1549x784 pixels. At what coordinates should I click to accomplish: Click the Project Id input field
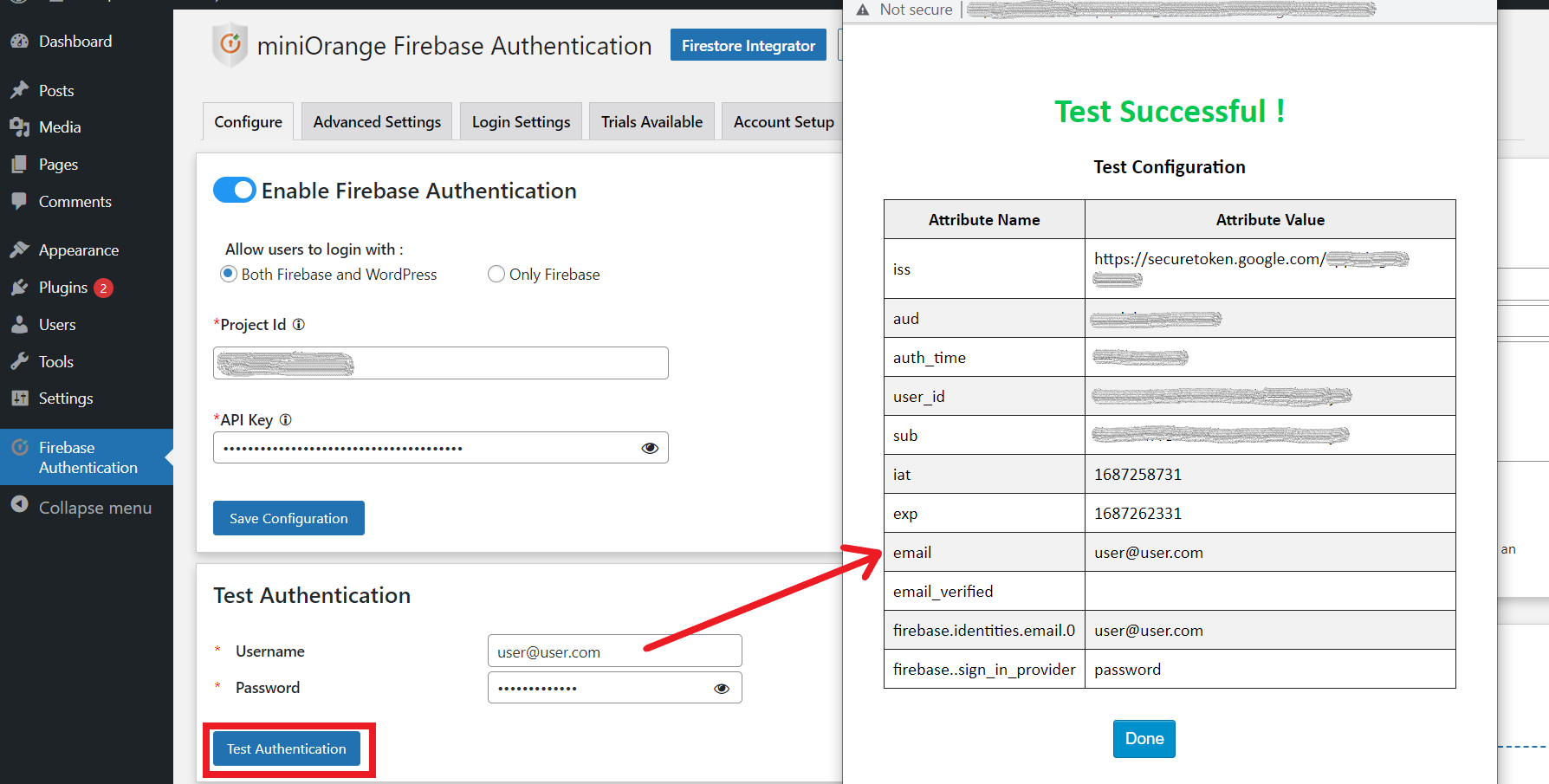point(441,363)
